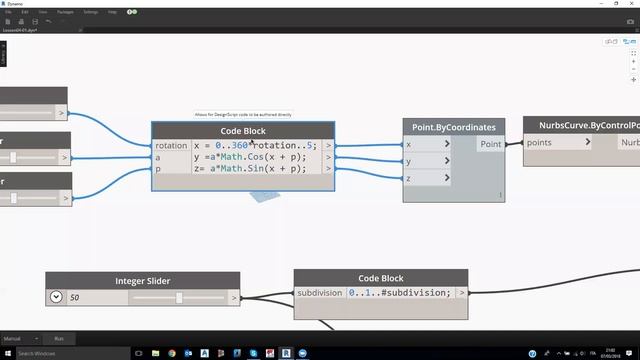Screen dimensions: 640x360
Task: Click the Integer Slider node title
Action: pos(142,281)
